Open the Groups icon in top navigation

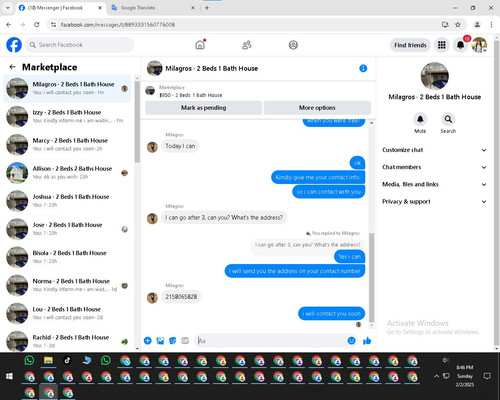(293, 45)
